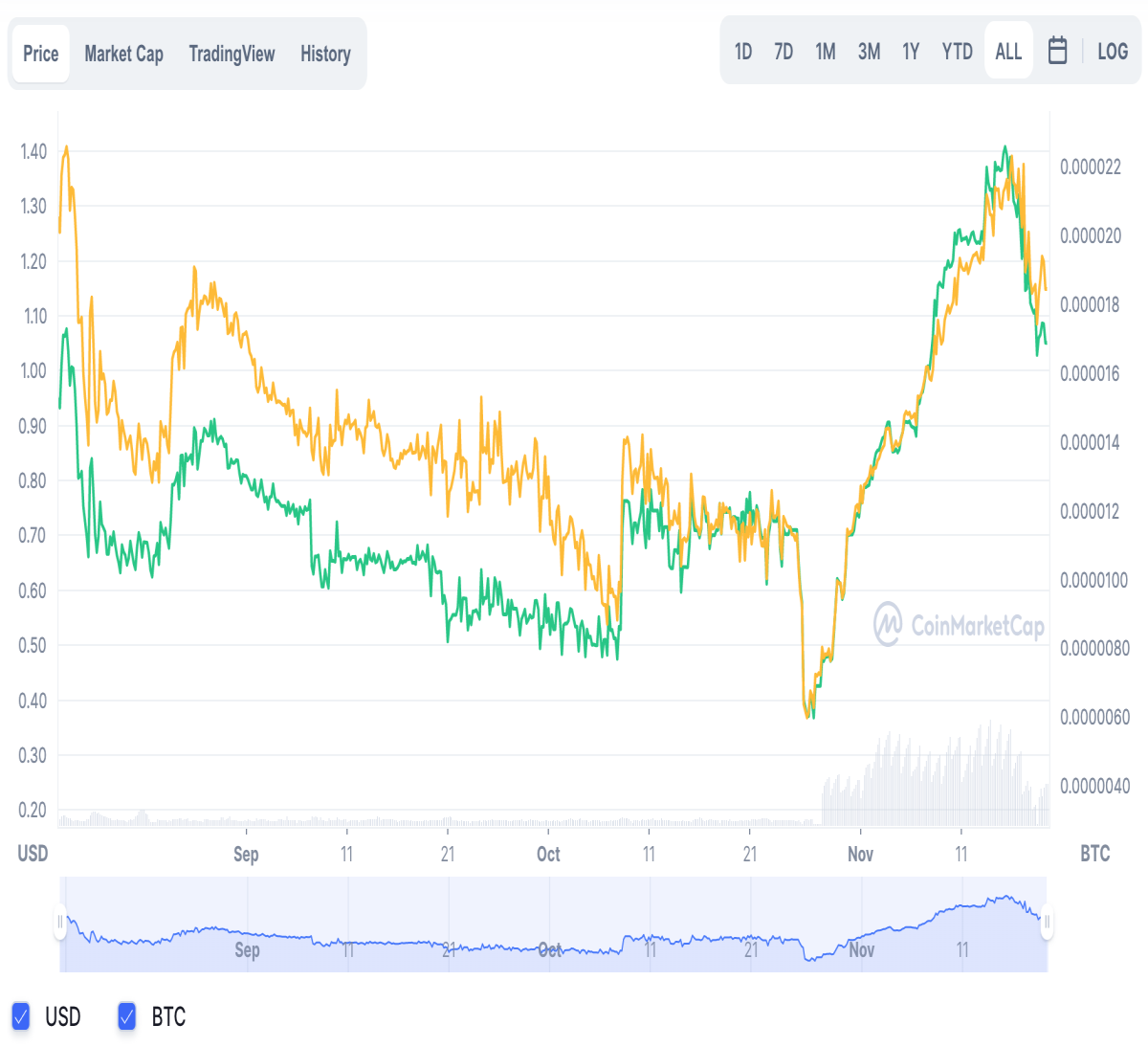Select the 7D time range
1148x1047 pixels.
coord(784,52)
